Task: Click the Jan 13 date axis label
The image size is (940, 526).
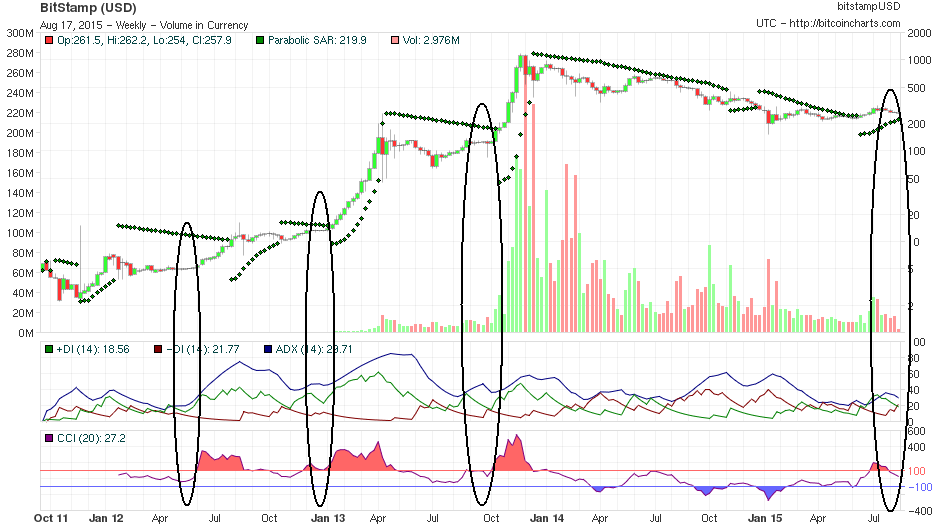Action: 328,518
